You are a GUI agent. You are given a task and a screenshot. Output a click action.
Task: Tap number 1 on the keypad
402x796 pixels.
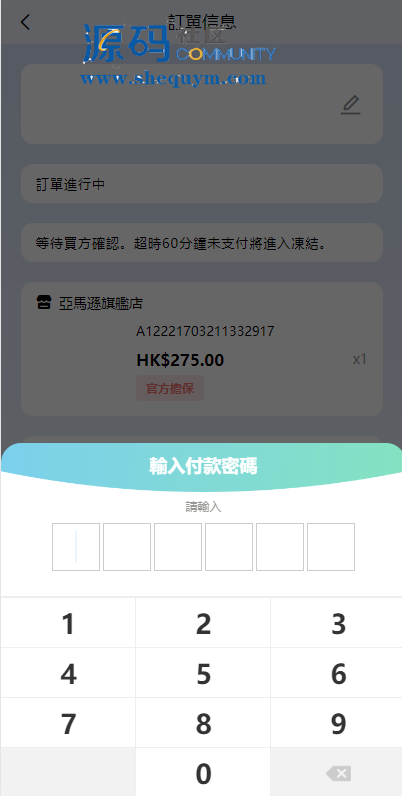pyautogui.click(x=68, y=624)
